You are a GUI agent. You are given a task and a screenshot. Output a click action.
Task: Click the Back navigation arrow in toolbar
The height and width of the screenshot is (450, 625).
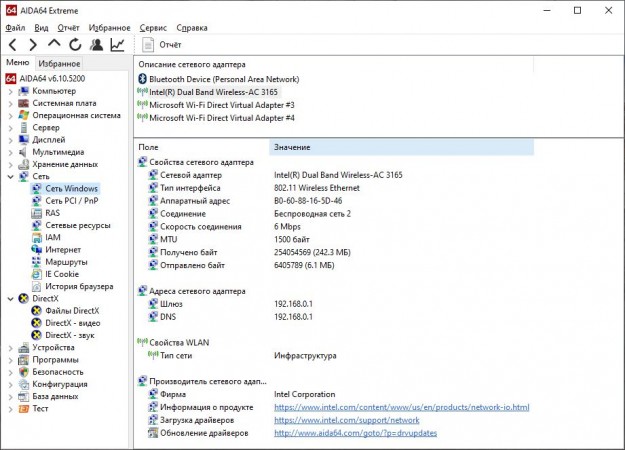(x=12, y=44)
